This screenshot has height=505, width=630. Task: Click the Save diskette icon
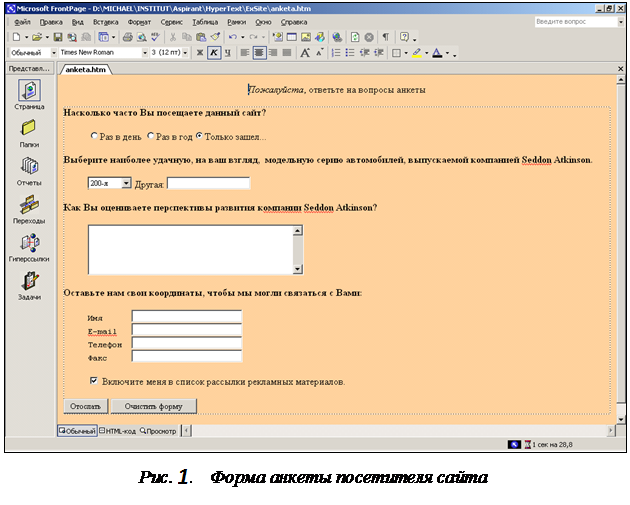tap(58, 37)
